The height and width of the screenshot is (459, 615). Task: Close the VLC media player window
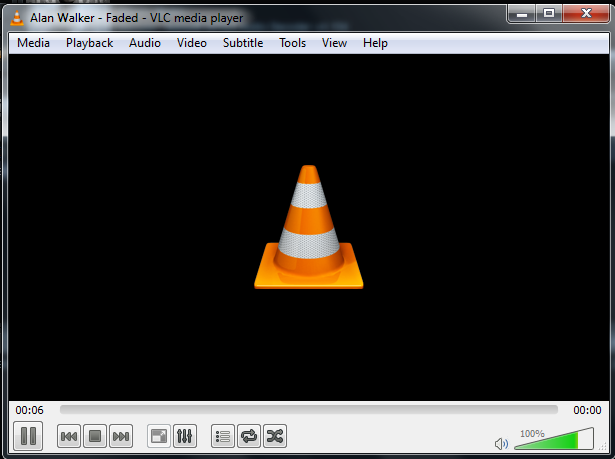pyautogui.click(x=586, y=14)
